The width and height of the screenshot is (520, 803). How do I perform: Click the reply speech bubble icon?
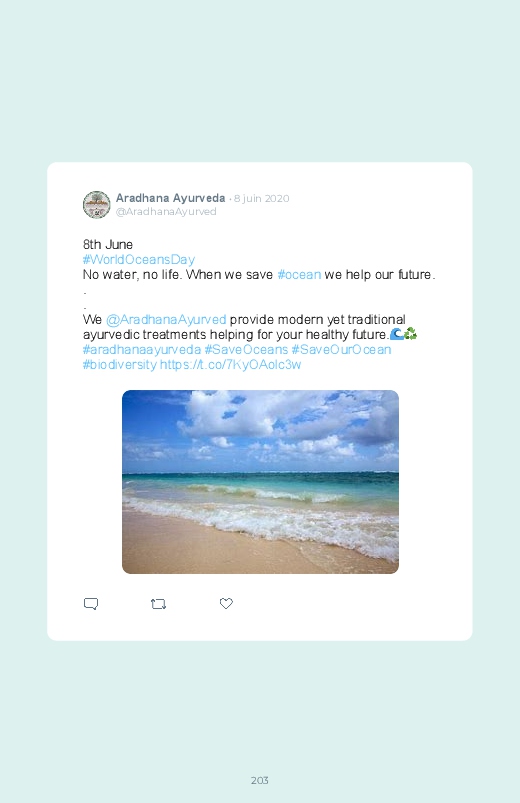(x=91, y=604)
